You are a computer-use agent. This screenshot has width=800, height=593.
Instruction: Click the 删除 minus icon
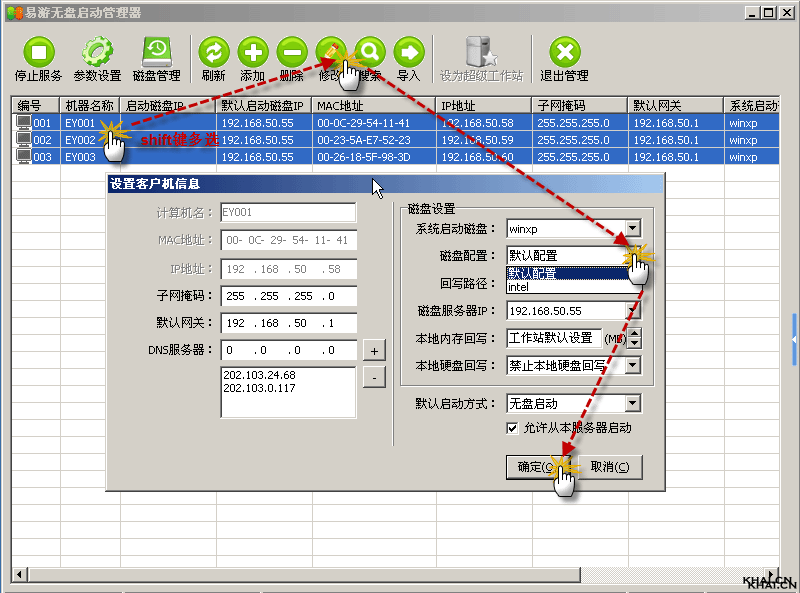tap(292, 54)
